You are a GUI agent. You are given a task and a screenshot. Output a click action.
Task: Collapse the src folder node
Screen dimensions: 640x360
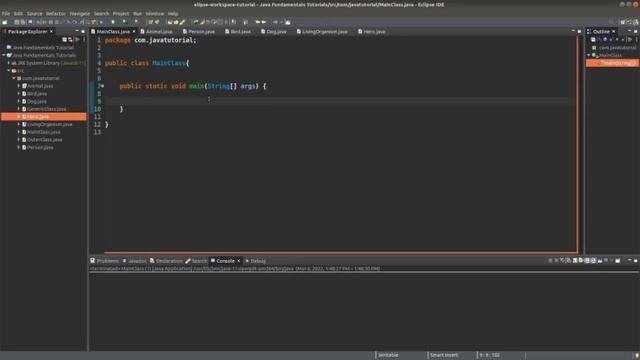[9, 71]
